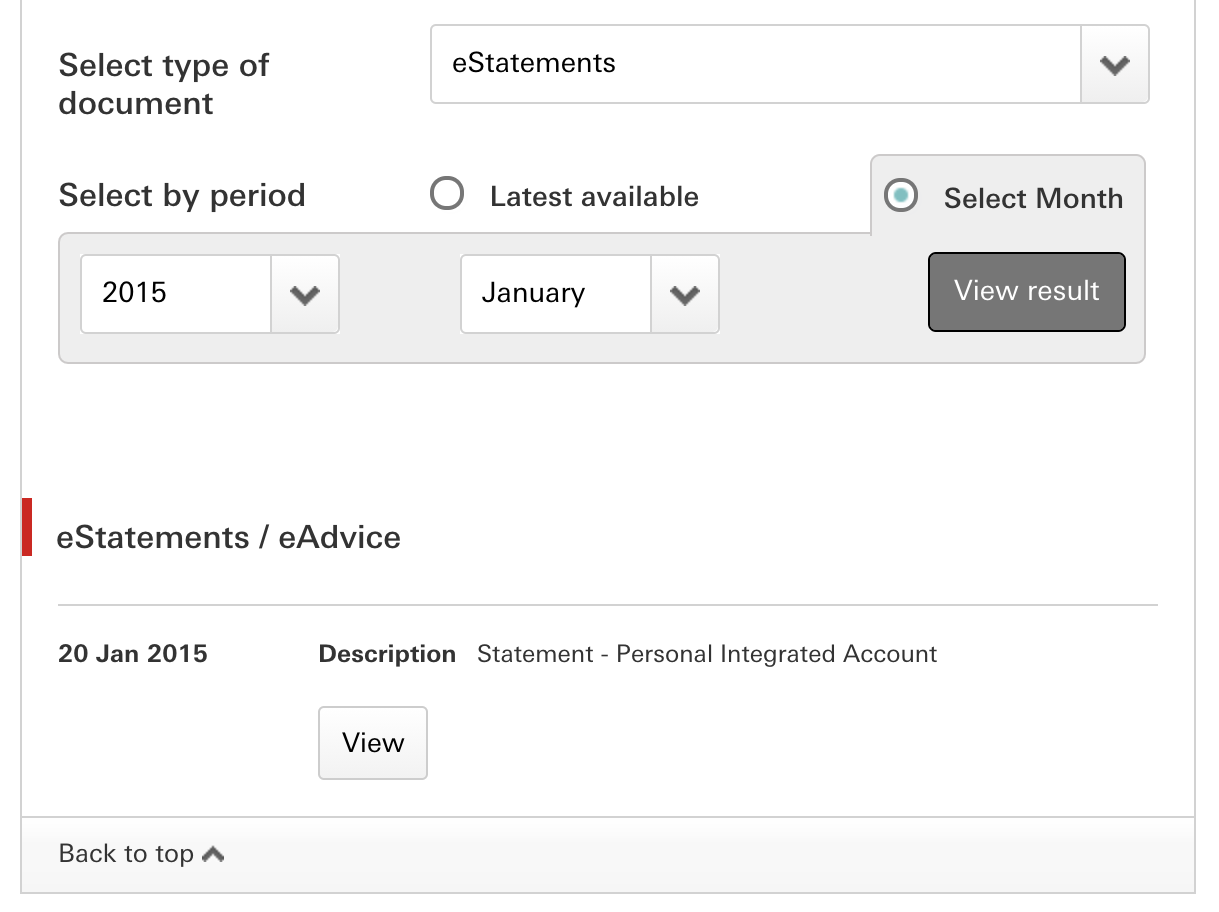Screen dimensions: 1219x912
Task: Click the Select Month tab label
Action: click(x=1033, y=198)
